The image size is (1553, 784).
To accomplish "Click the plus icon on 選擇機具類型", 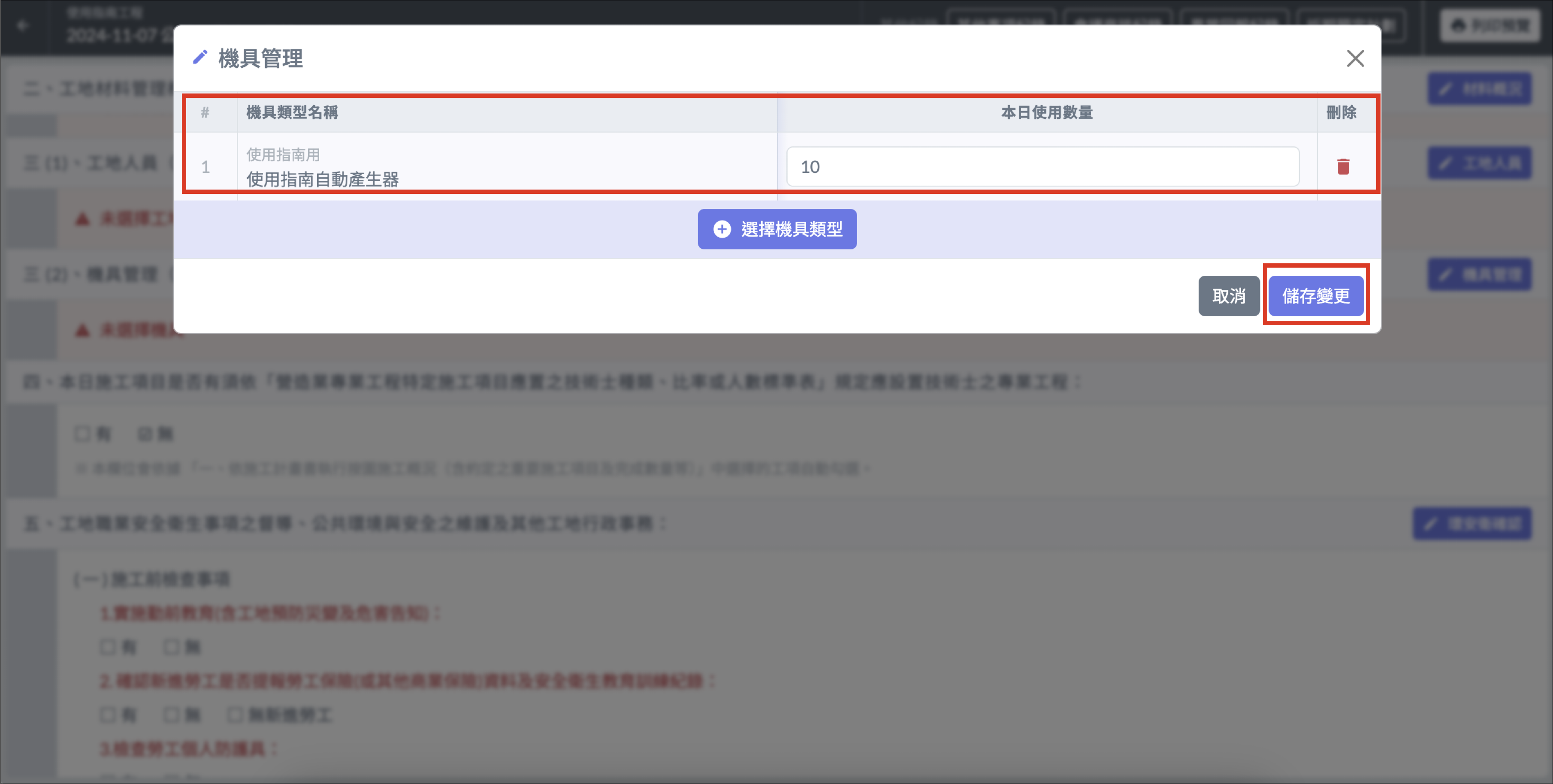I will pos(722,229).
